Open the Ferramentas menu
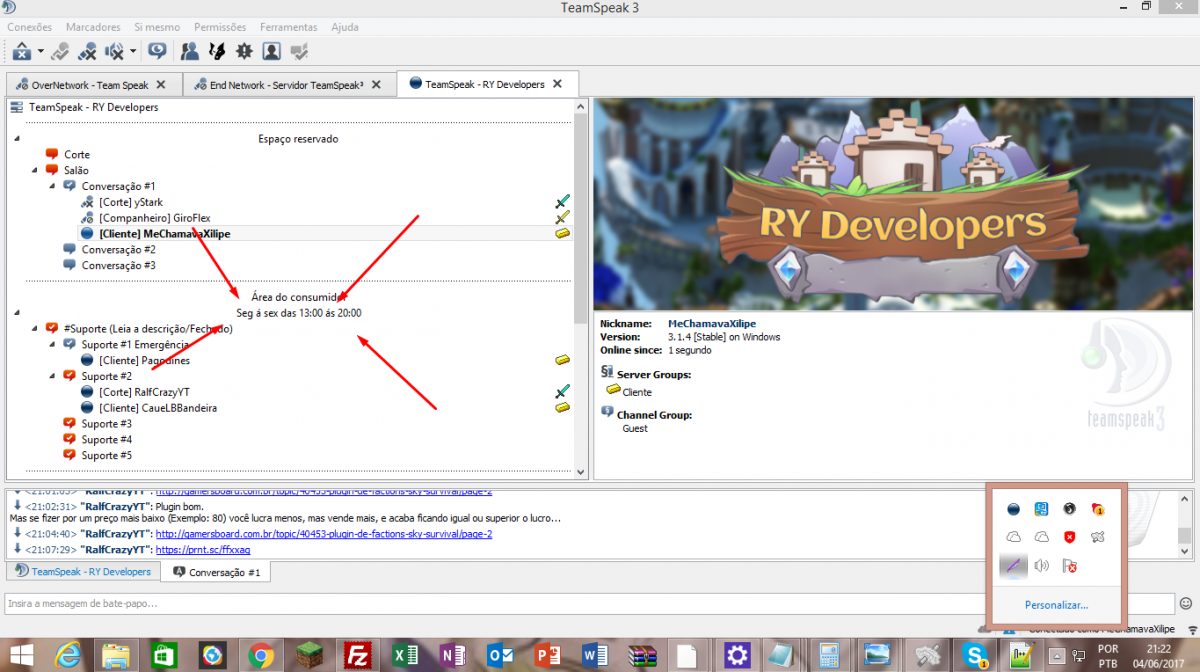Screen dimensions: 1200x672 [288, 27]
